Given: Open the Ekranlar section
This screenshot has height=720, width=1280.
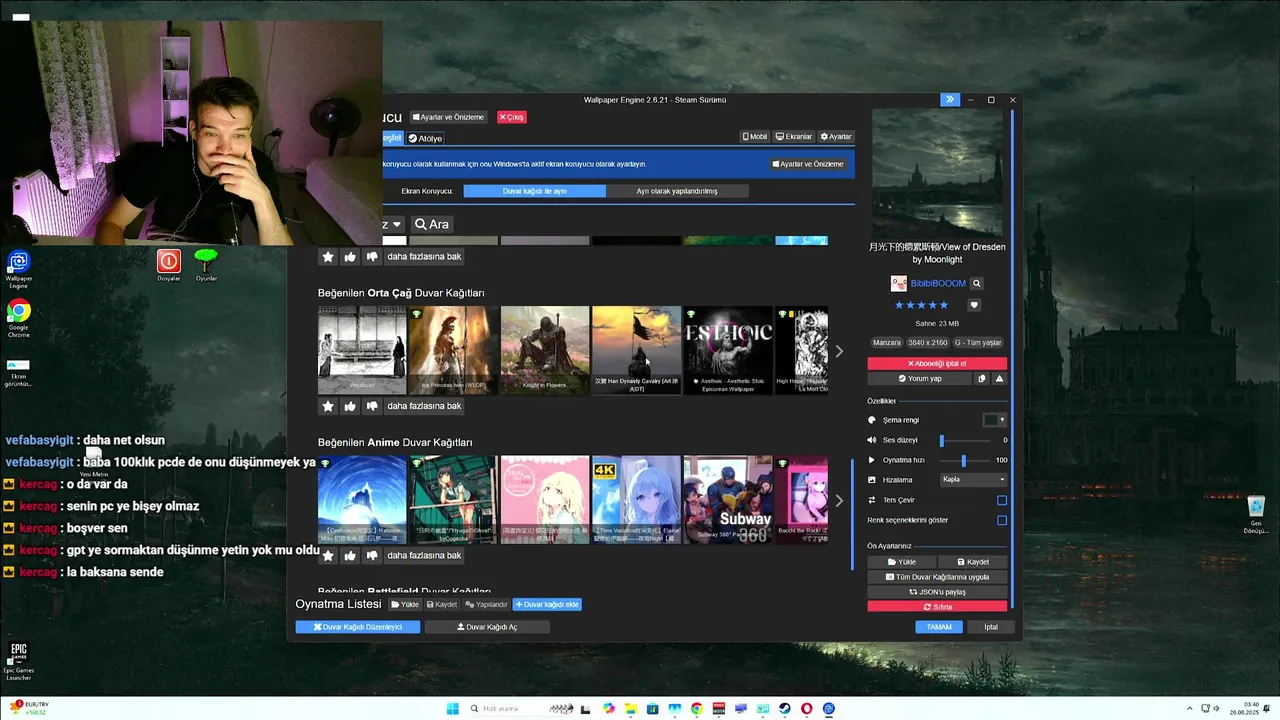Looking at the screenshot, I should 794,137.
